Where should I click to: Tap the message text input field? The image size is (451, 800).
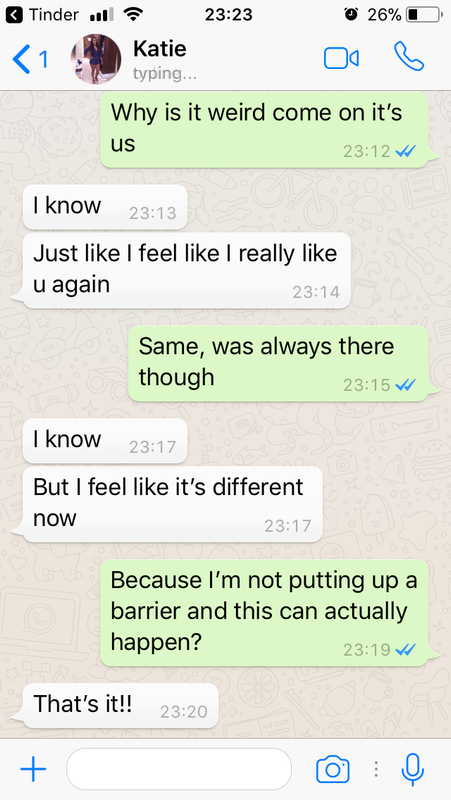pyautogui.click(x=179, y=769)
